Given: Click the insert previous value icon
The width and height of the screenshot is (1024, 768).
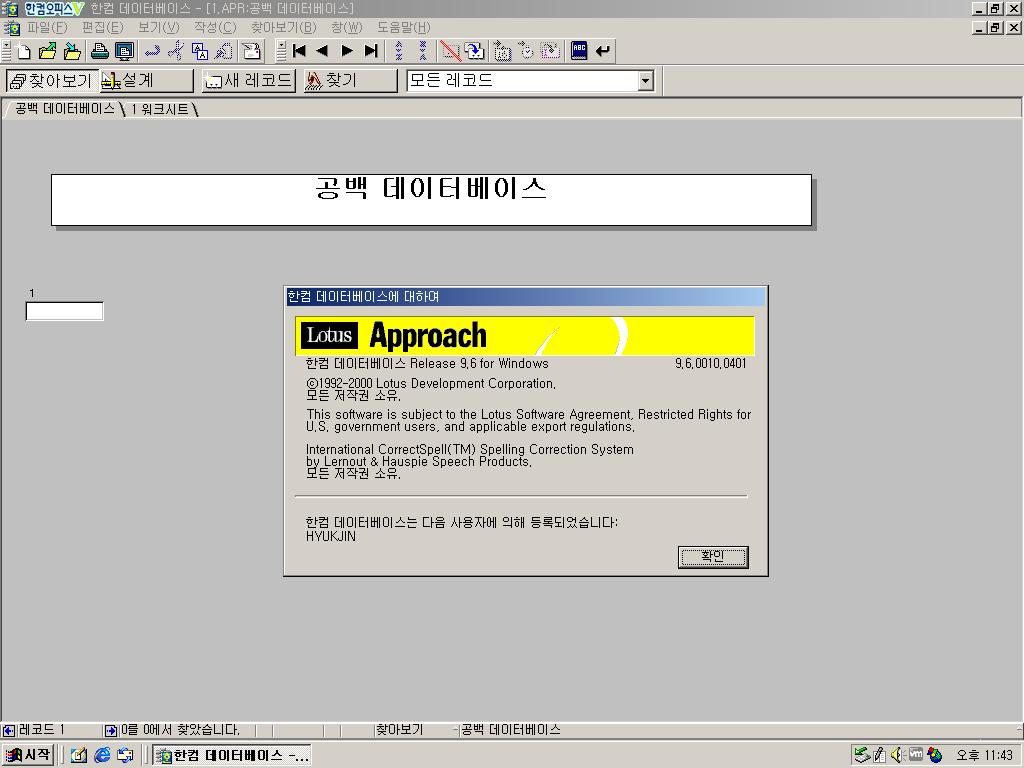Looking at the screenshot, I should pos(551,51).
